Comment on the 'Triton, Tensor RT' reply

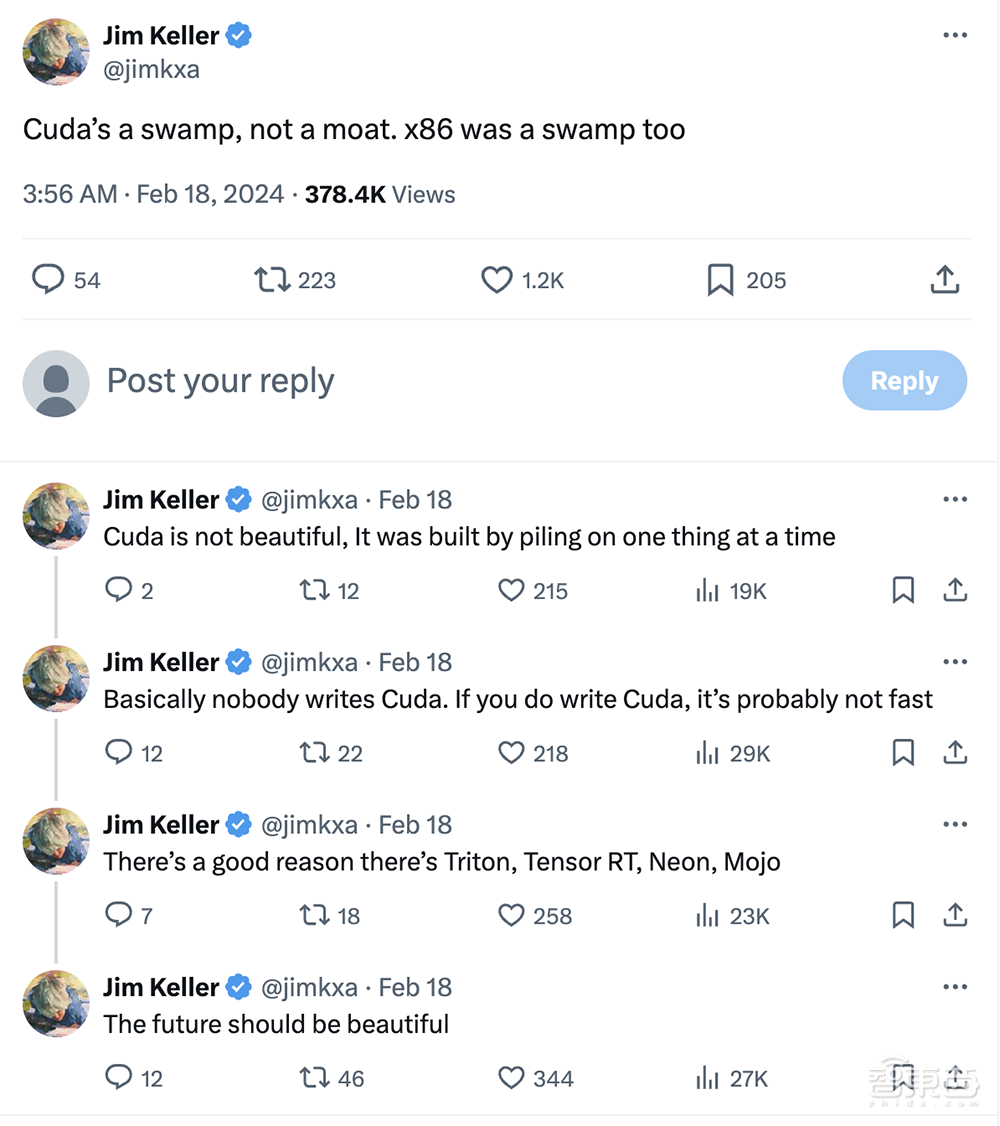(119, 916)
